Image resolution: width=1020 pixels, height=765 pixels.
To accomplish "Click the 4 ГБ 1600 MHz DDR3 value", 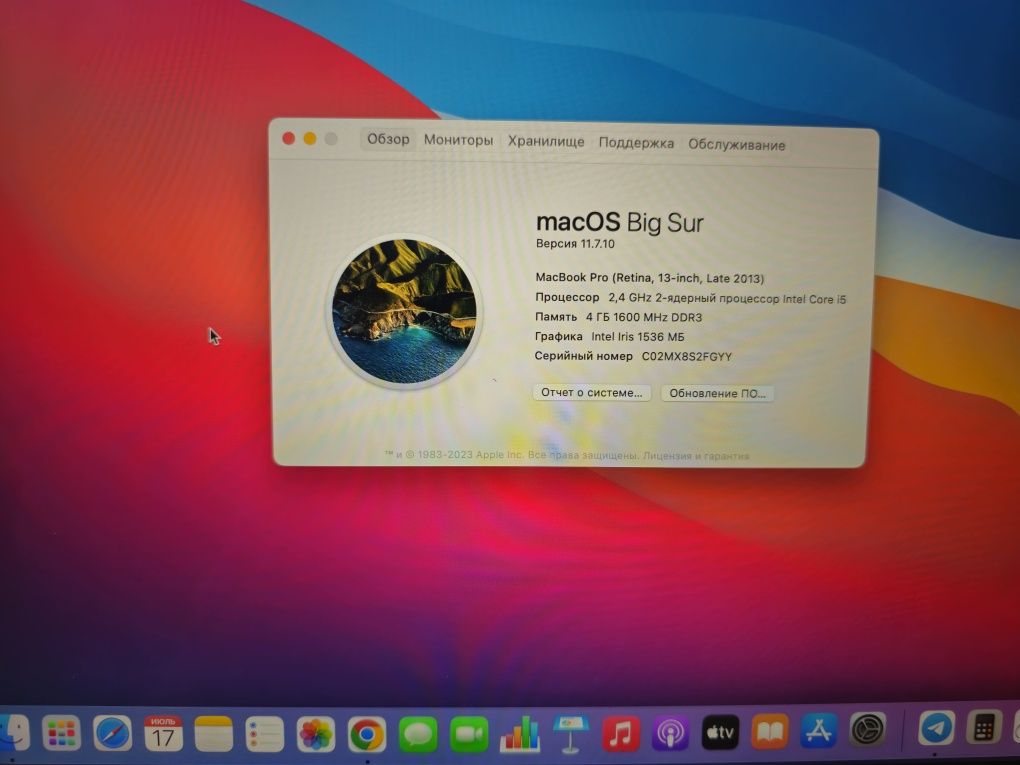I will coord(644,317).
